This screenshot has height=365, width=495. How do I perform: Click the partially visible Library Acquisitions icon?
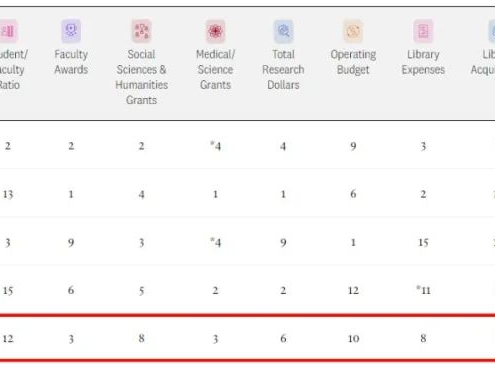tap(492, 31)
